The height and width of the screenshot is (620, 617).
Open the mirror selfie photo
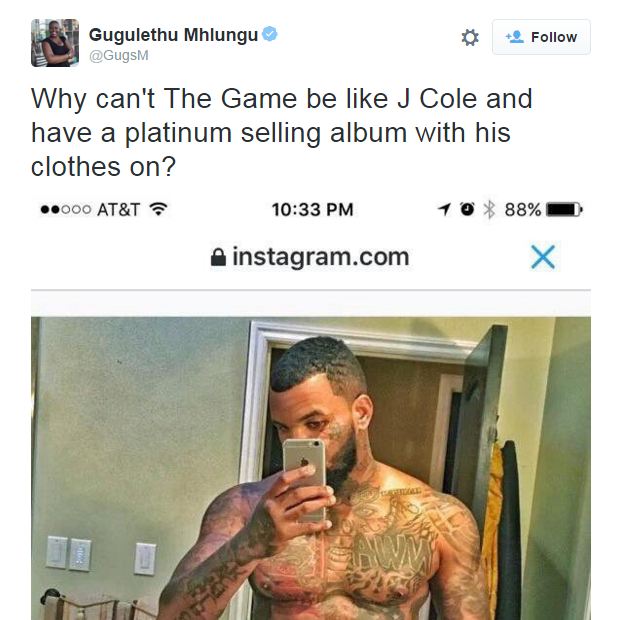311,468
